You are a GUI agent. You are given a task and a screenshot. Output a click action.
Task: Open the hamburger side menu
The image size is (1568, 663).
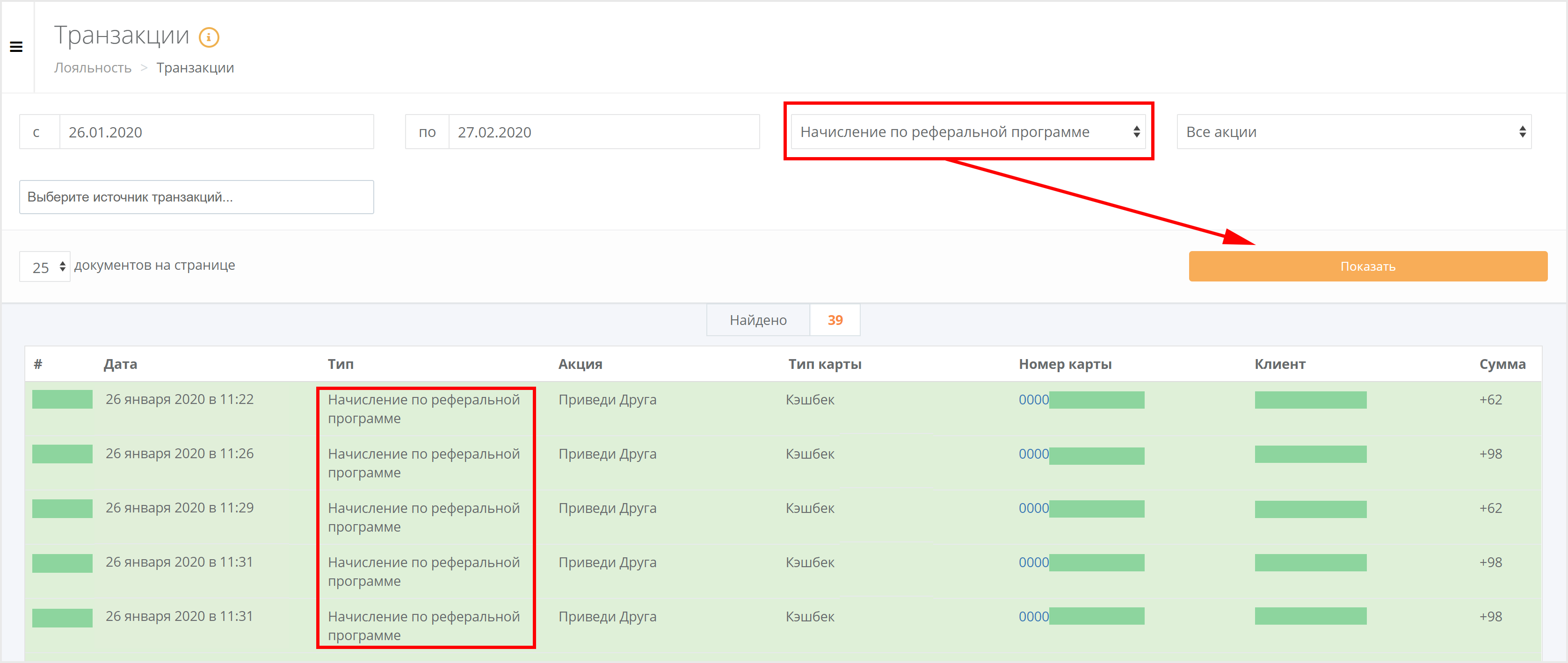click(x=16, y=47)
